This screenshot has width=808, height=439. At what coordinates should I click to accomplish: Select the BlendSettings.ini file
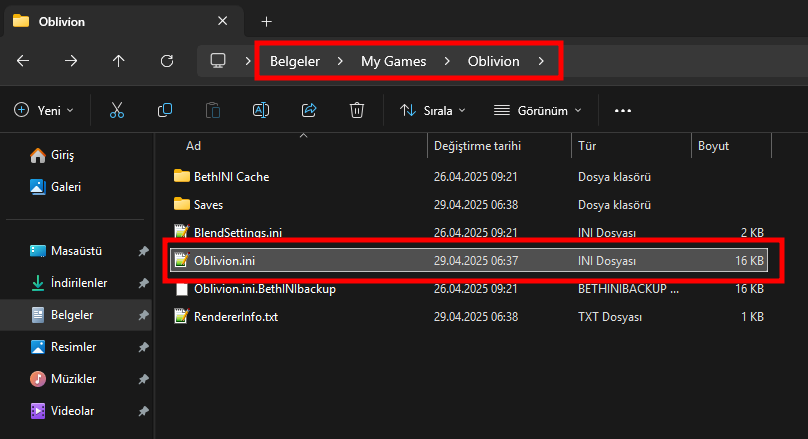point(469,232)
